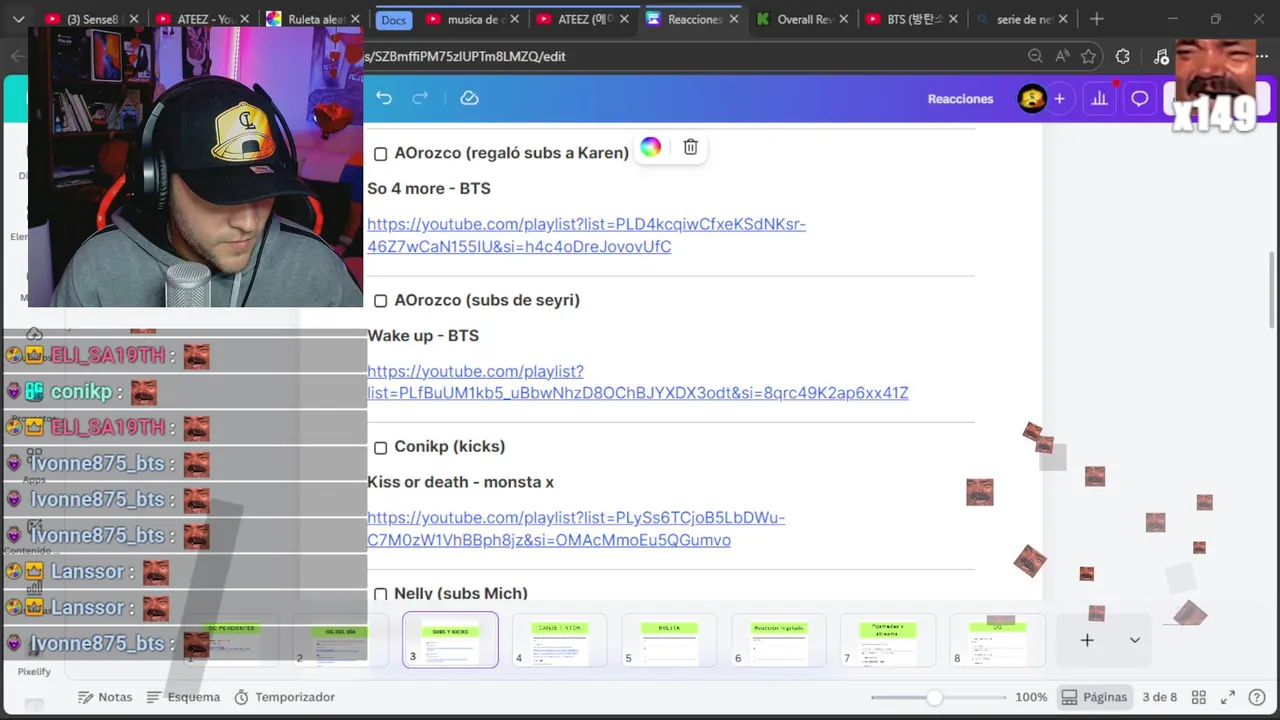Open the help question mark icon
Screen dimensions: 1280x720
(x=1256, y=697)
